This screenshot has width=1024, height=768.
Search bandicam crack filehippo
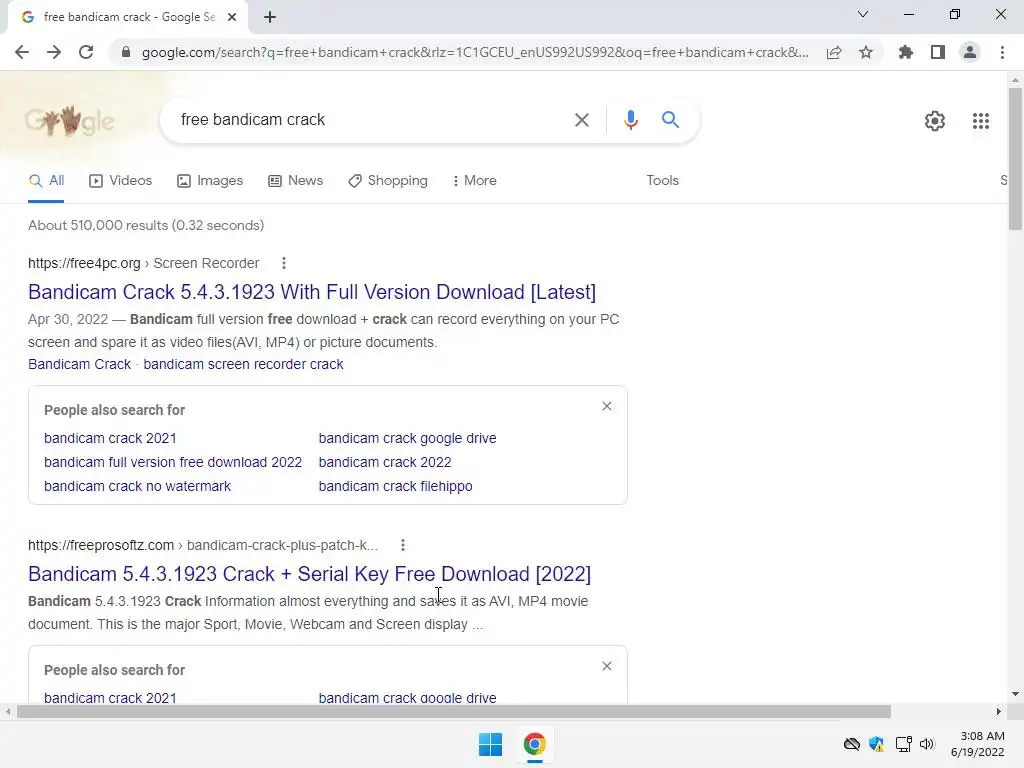tap(395, 487)
